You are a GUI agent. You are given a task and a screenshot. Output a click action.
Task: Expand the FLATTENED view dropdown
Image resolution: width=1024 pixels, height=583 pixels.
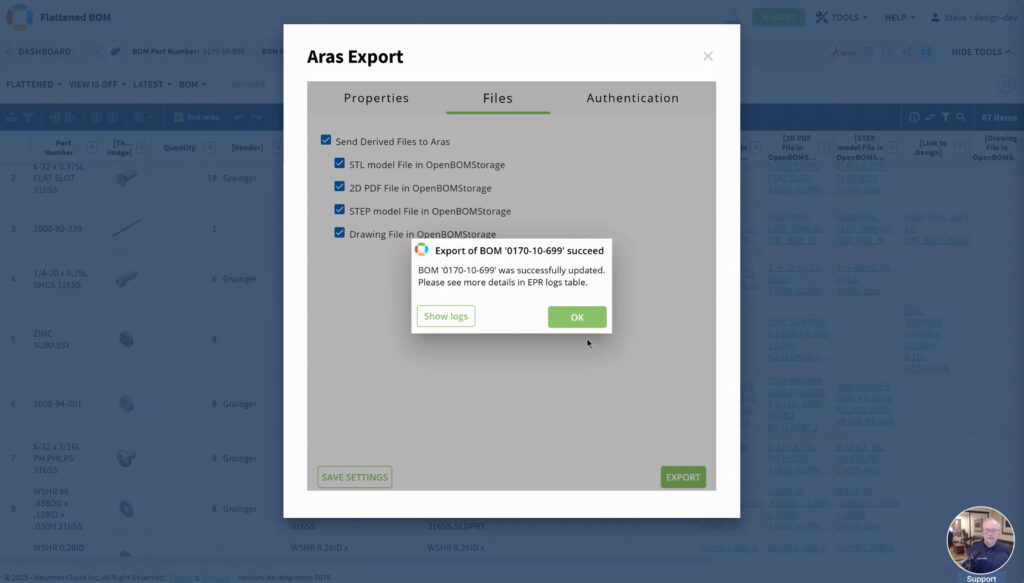[x=34, y=84]
